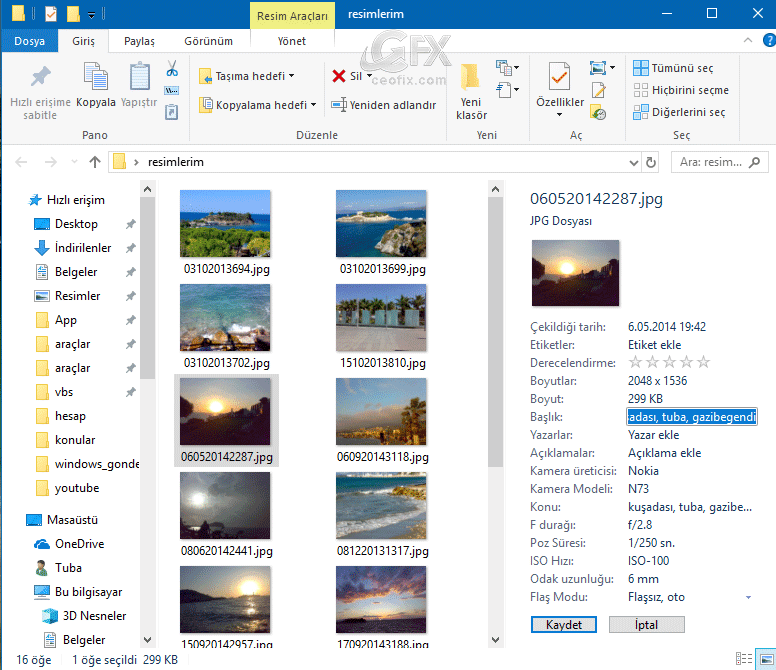Collapse the ribbon with the chevron

coord(748,40)
